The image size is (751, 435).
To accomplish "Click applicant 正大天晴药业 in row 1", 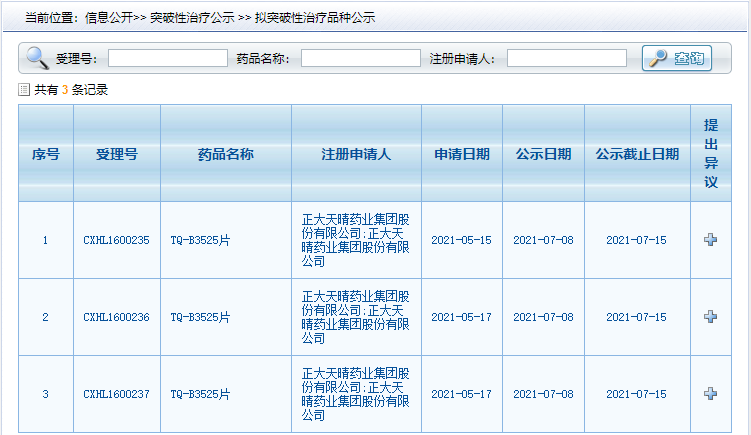I will (355, 240).
